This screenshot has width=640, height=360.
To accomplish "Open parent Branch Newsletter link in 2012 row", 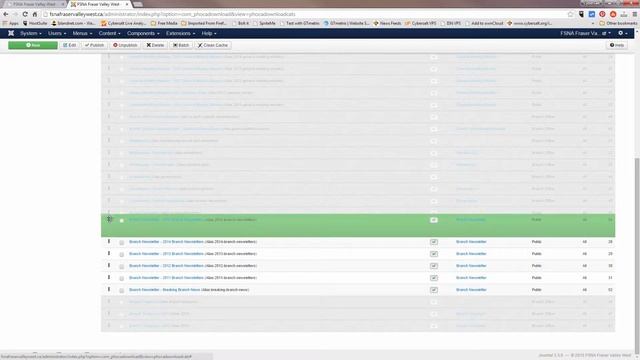I will pos(471,266).
